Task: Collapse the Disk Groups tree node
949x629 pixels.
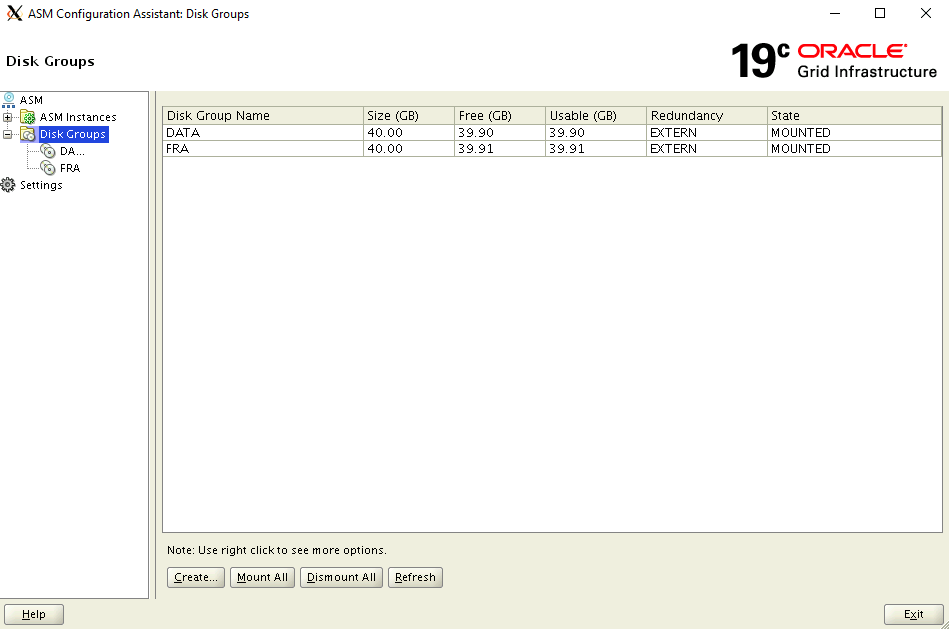Action: [7, 133]
